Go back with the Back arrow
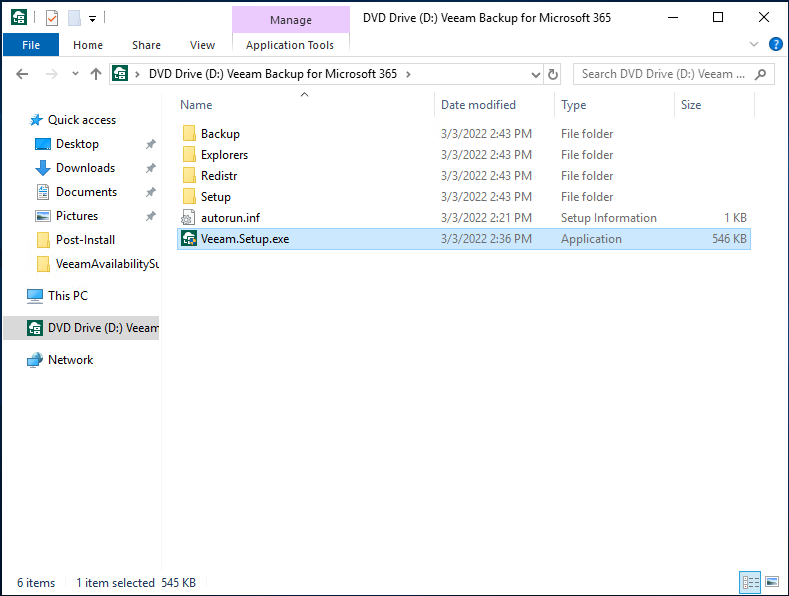This screenshot has height=596, width=789. (x=22, y=74)
